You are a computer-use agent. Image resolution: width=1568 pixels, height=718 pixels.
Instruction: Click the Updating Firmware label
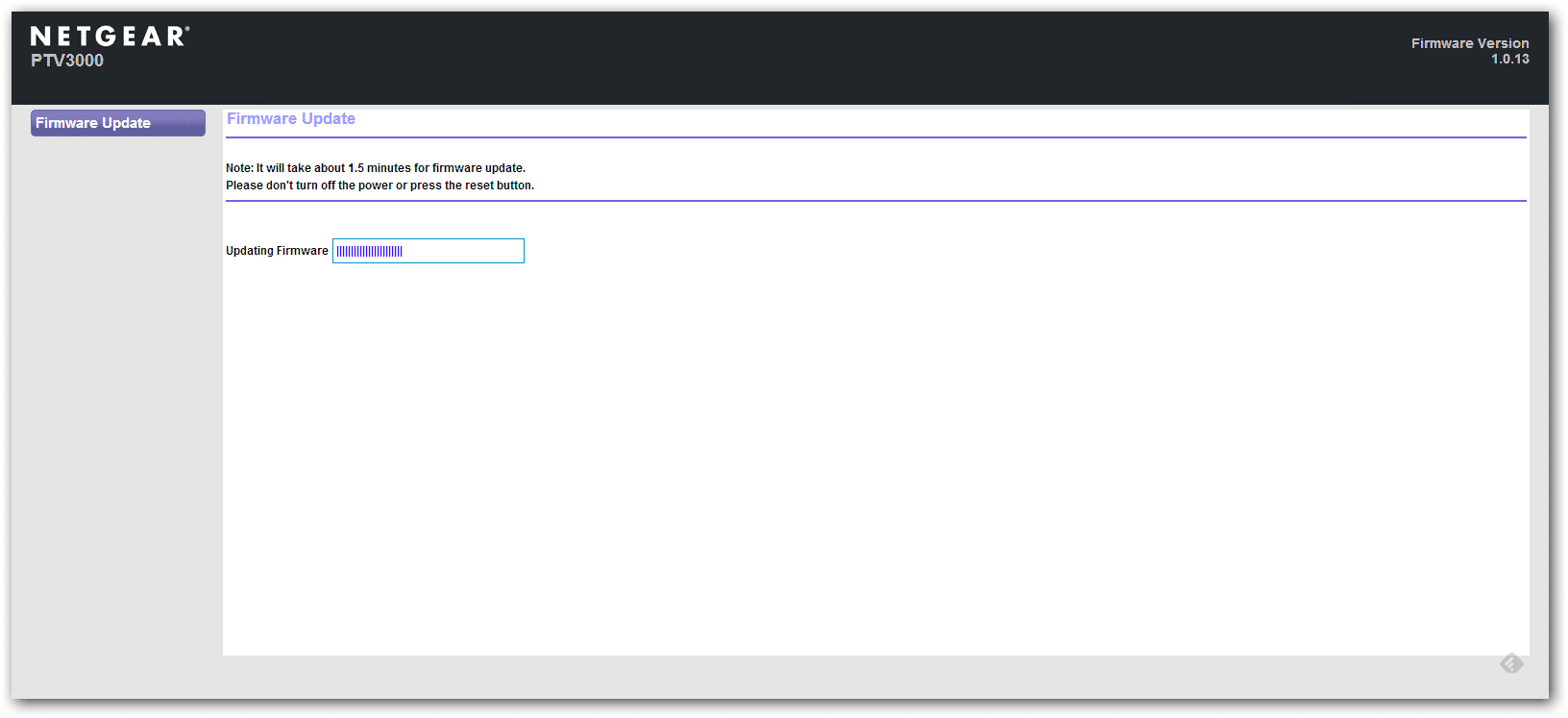coord(277,251)
